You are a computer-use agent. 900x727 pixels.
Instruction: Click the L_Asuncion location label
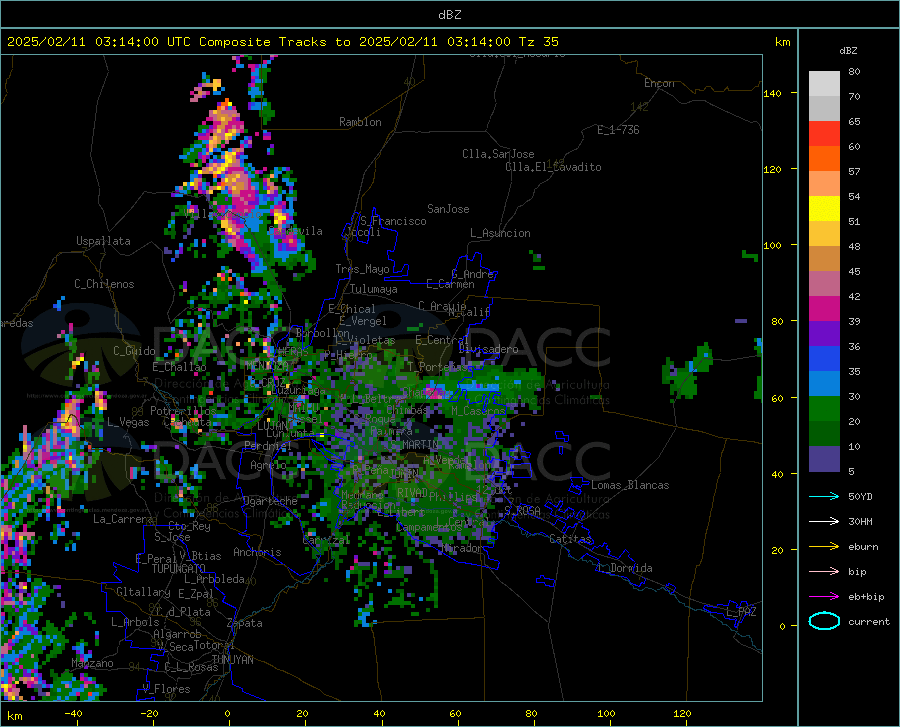coord(500,233)
